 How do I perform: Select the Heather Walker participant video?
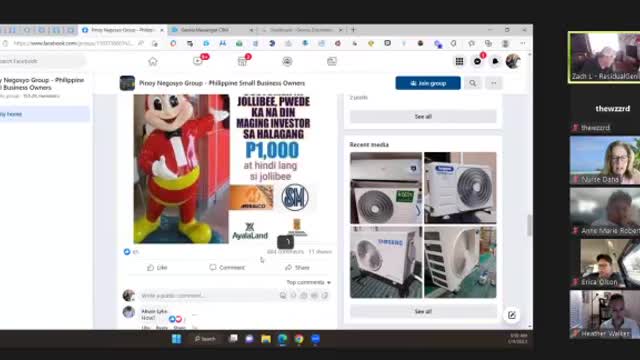[x=605, y=315]
